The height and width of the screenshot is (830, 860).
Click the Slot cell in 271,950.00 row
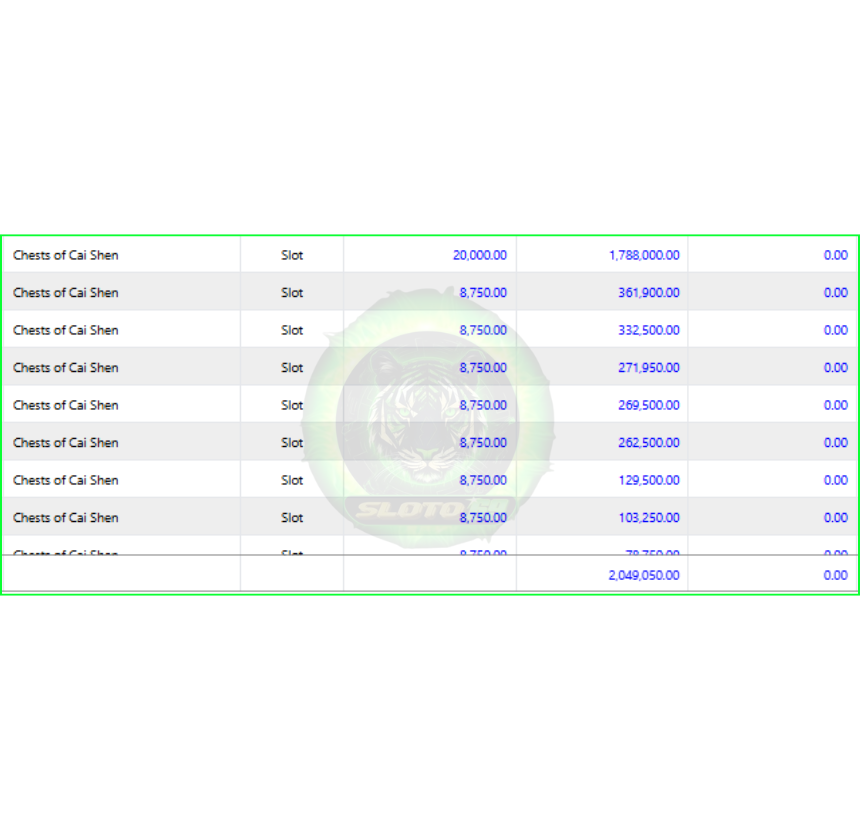click(292, 368)
